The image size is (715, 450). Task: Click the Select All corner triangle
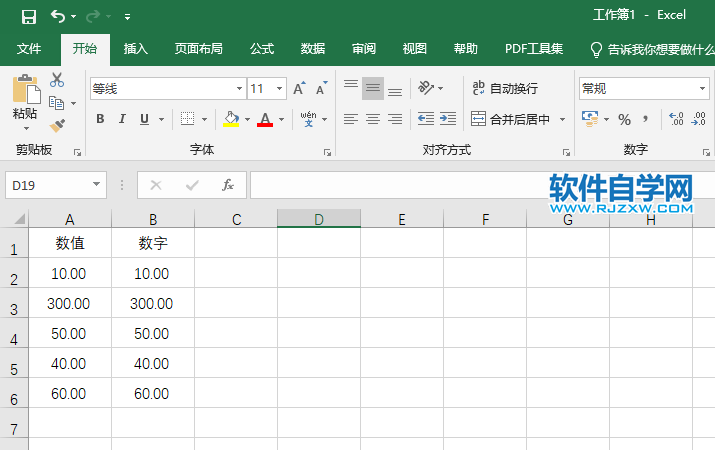click(19, 219)
